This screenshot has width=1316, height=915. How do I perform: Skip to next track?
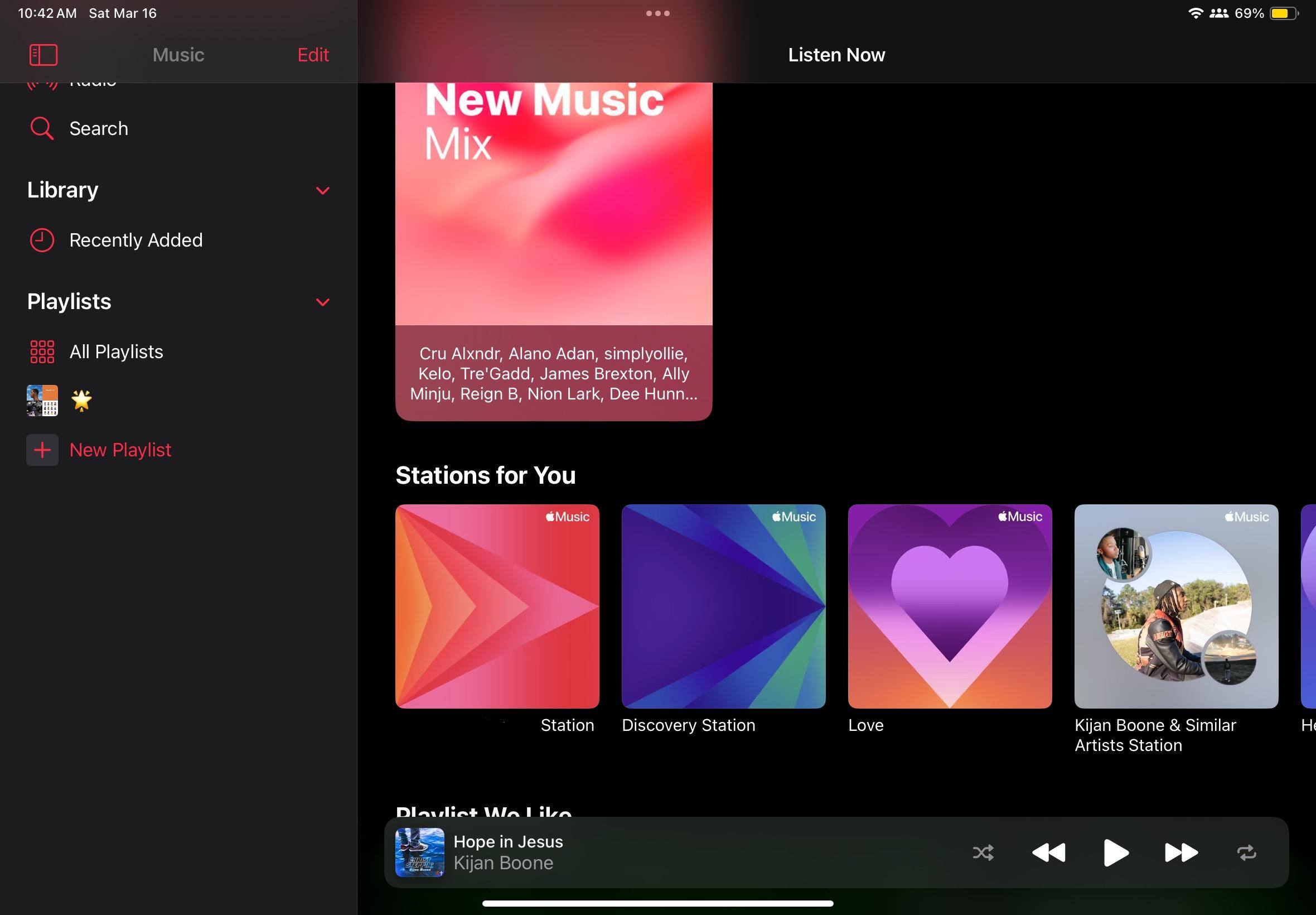[x=1181, y=853]
